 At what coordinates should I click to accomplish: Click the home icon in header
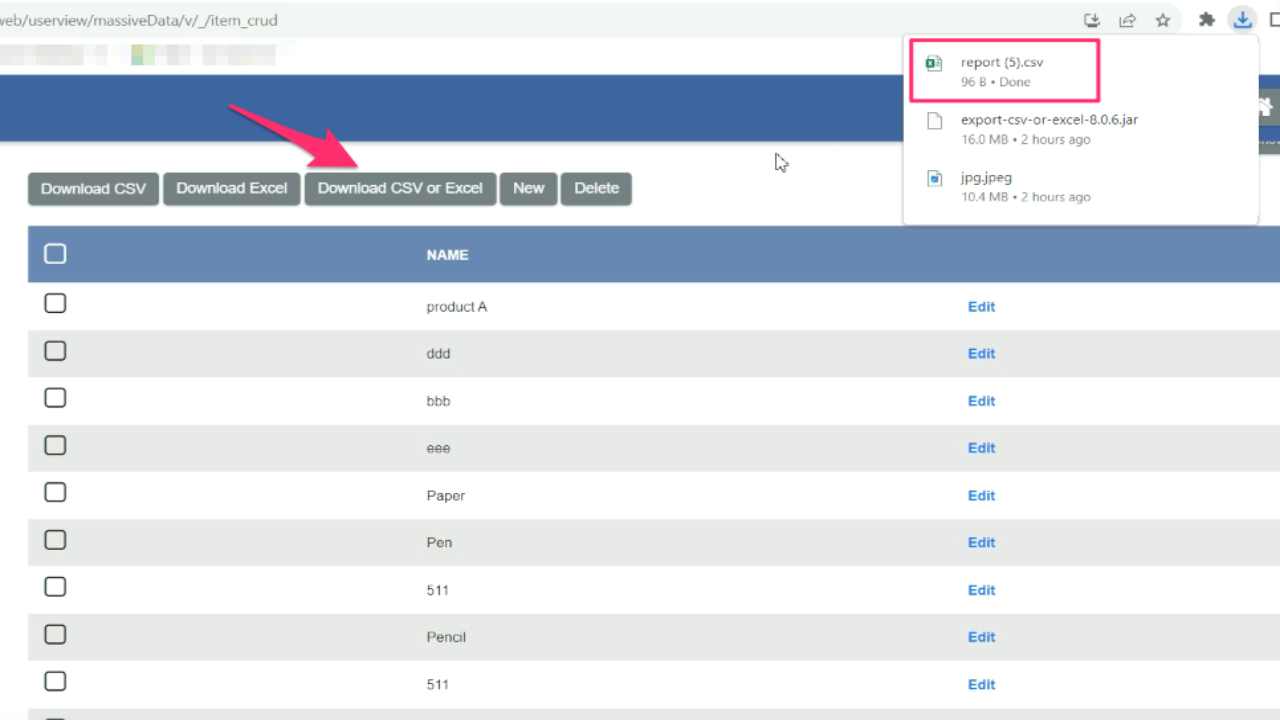pyautogui.click(x=1266, y=106)
